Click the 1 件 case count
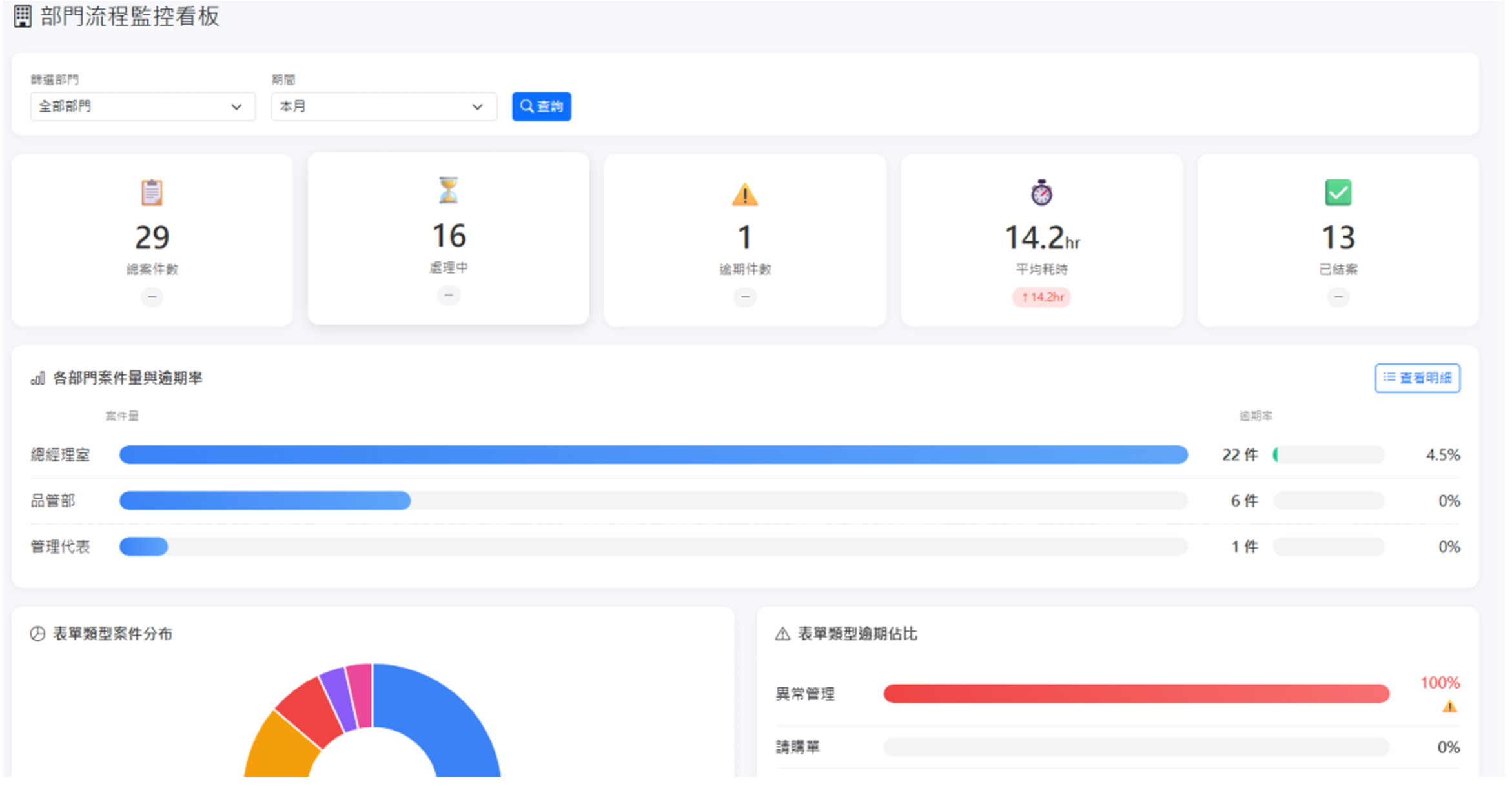 click(1243, 547)
